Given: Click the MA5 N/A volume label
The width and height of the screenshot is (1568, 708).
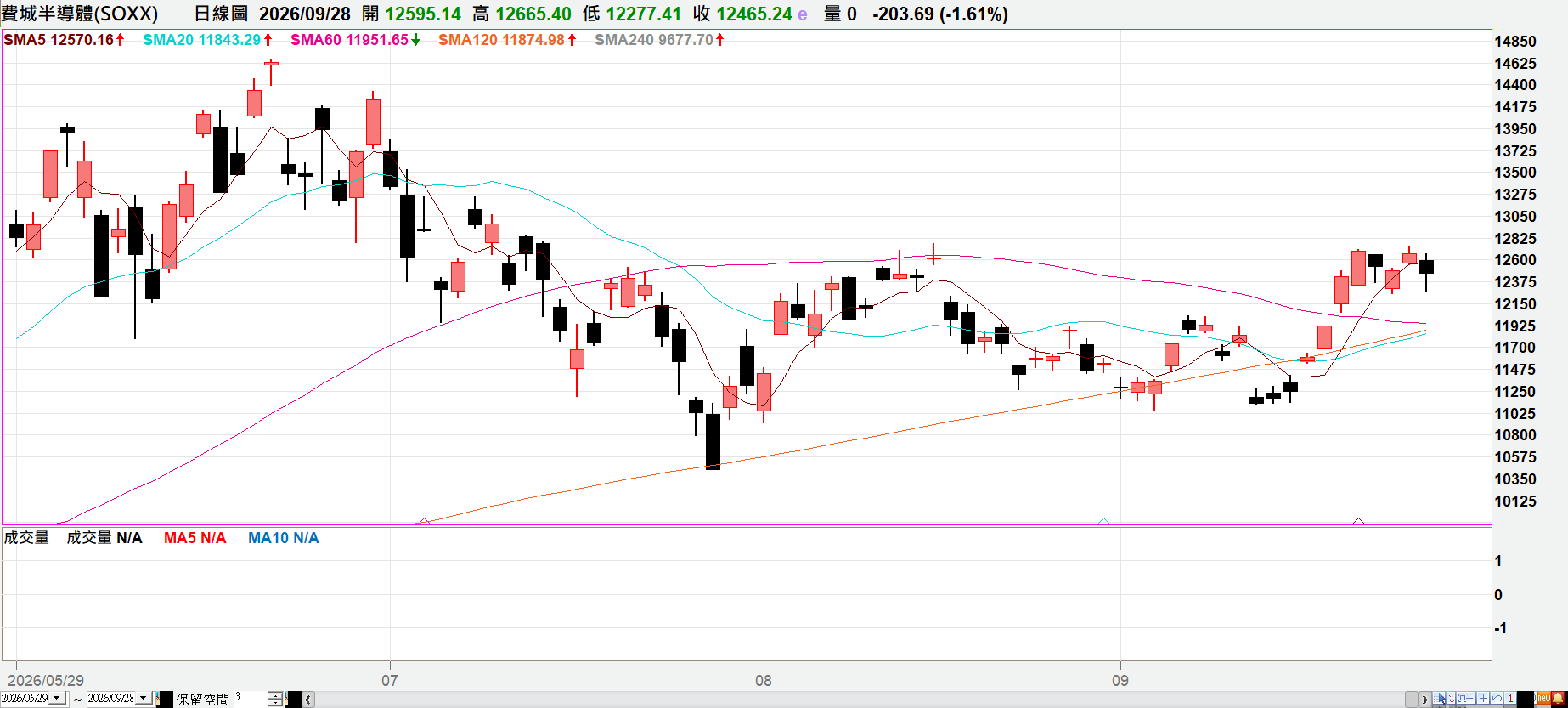Looking at the screenshot, I should [x=195, y=538].
